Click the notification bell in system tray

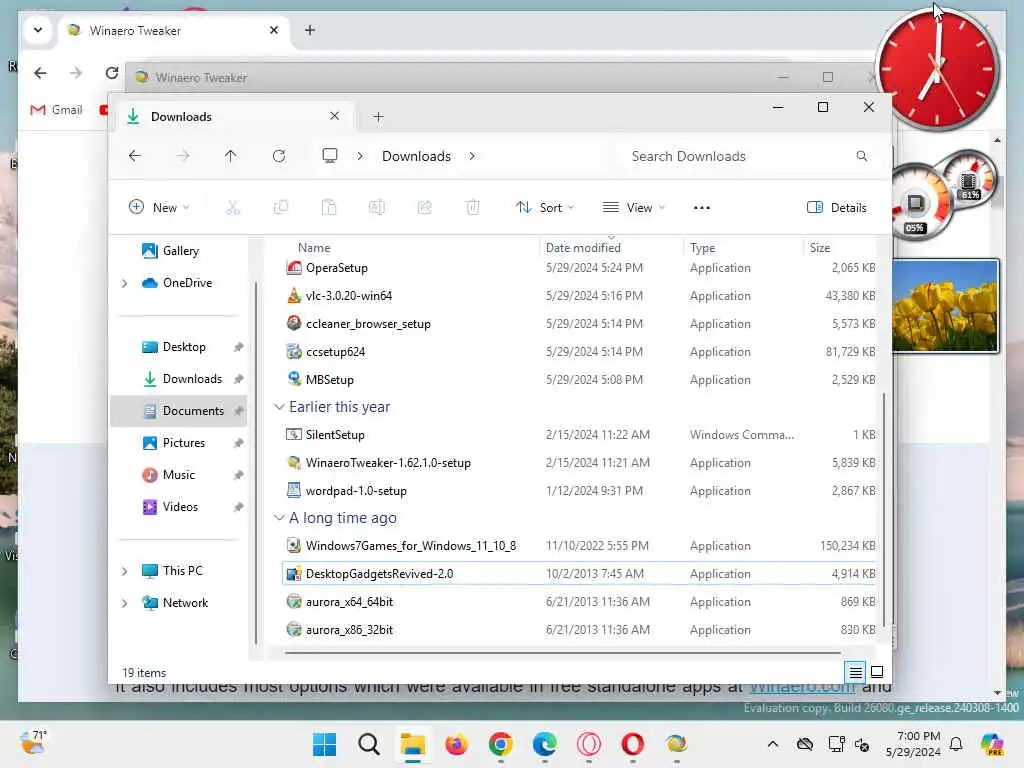point(956,744)
